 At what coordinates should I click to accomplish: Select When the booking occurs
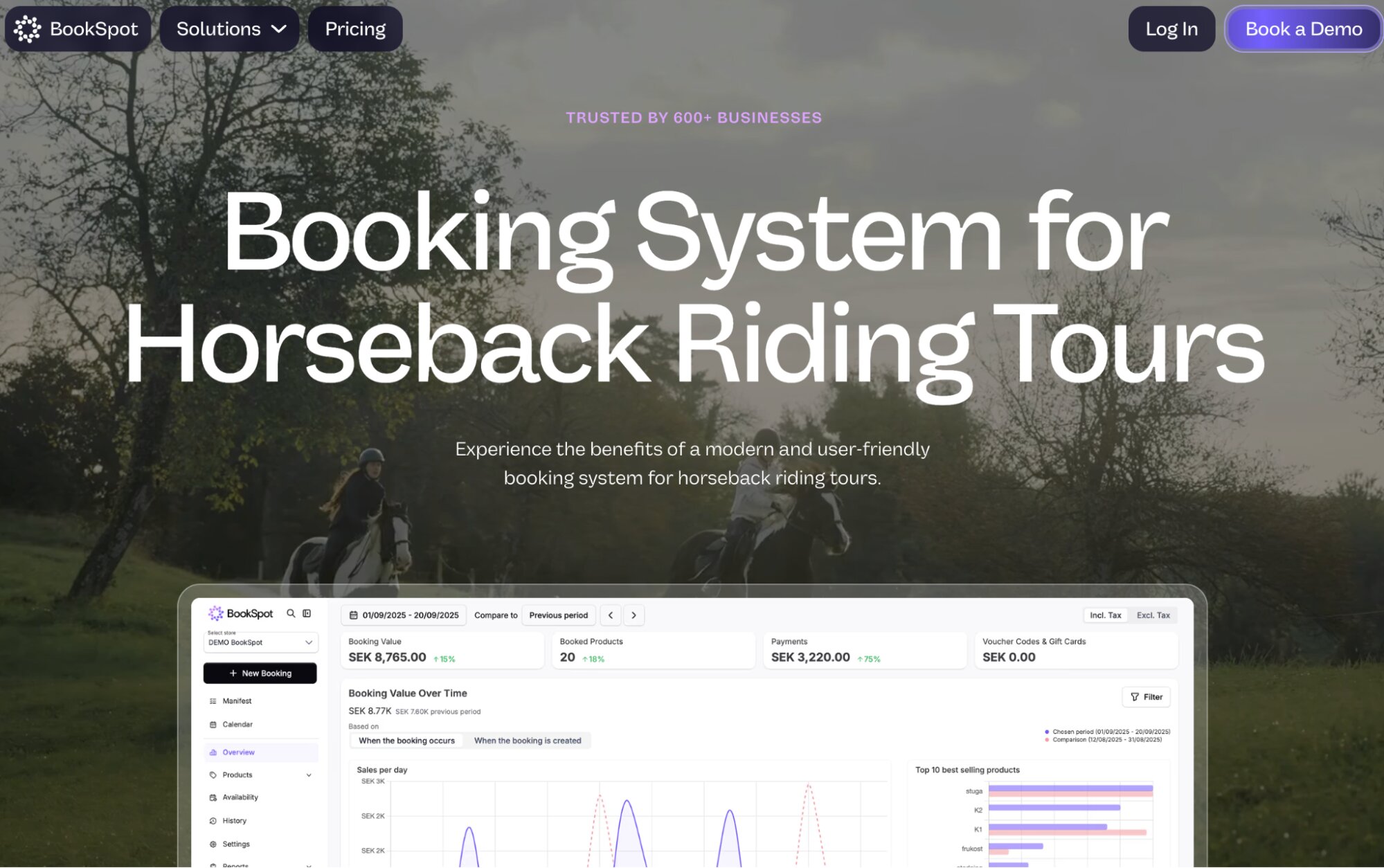point(406,741)
